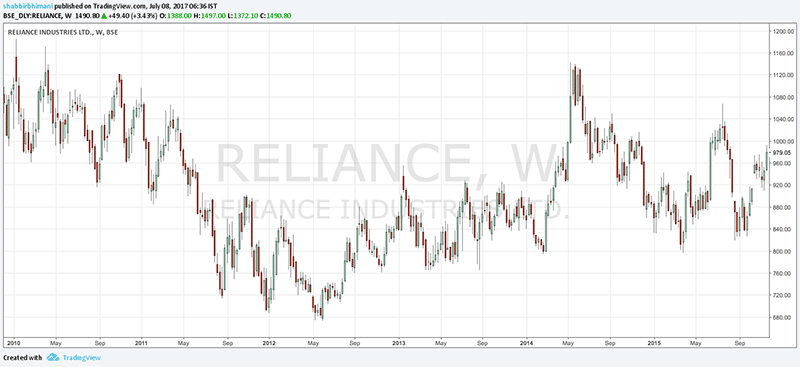Click the 2011 time axis label
Screen dimensions: 800x367
click(x=141, y=343)
